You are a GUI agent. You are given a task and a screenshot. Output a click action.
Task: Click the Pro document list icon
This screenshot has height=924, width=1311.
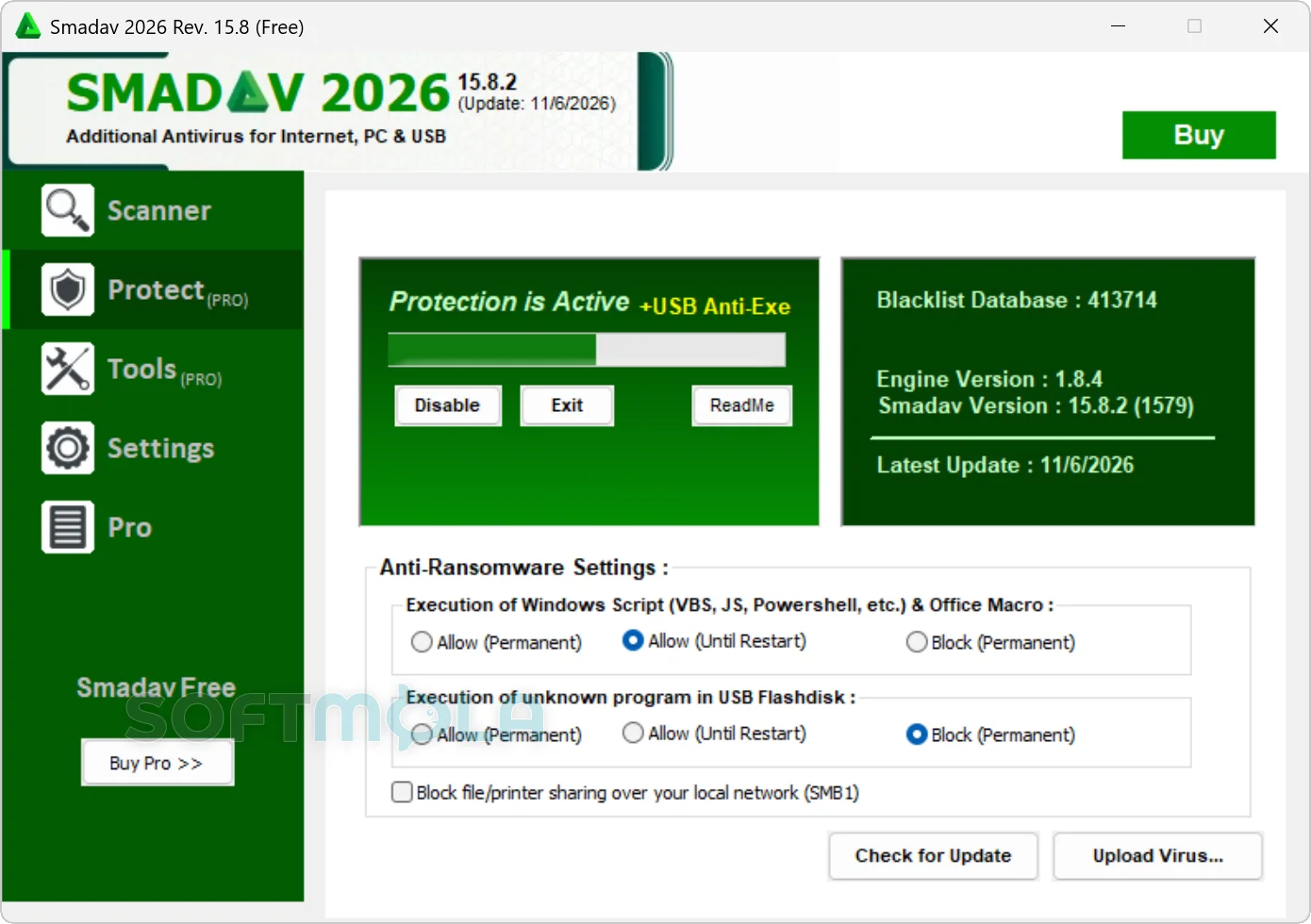click(x=68, y=527)
